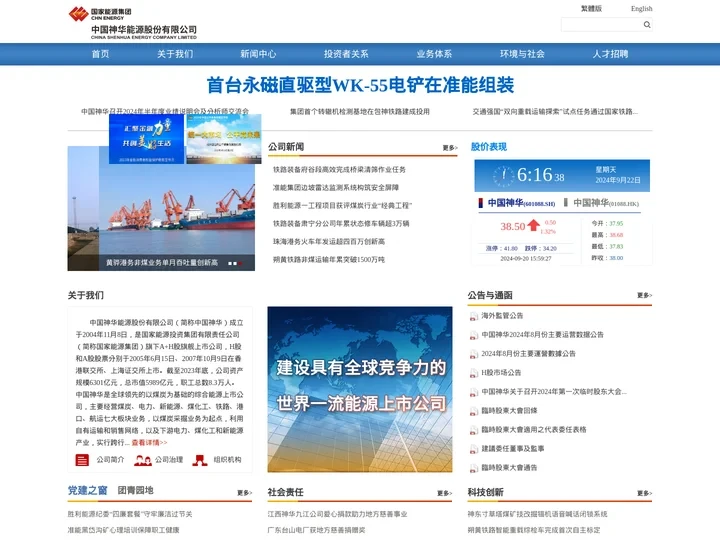Click PDF icon beside 海外監管公告
720x540 pixels.
pos(473,316)
